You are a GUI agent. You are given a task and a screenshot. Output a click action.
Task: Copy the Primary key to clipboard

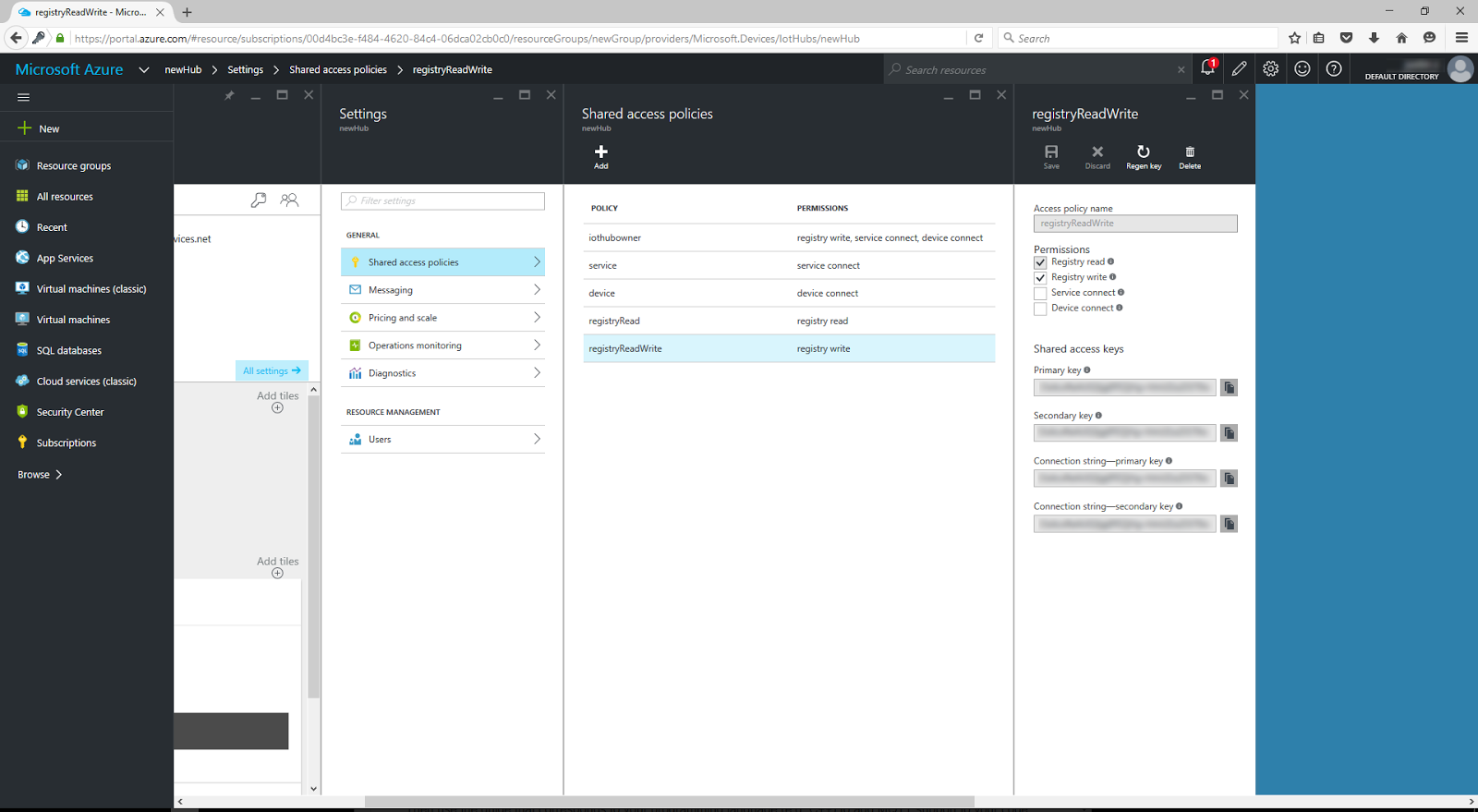pyautogui.click(x=1229, y=388)
